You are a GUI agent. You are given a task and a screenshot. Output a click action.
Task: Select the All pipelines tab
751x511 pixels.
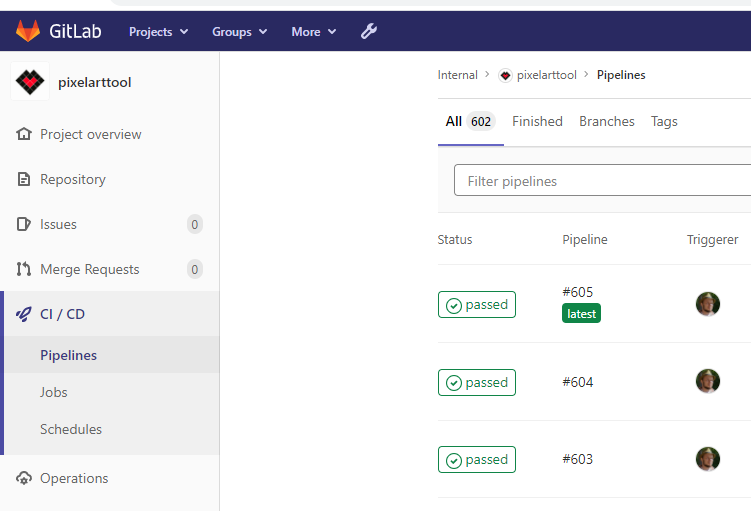[470, 122]
